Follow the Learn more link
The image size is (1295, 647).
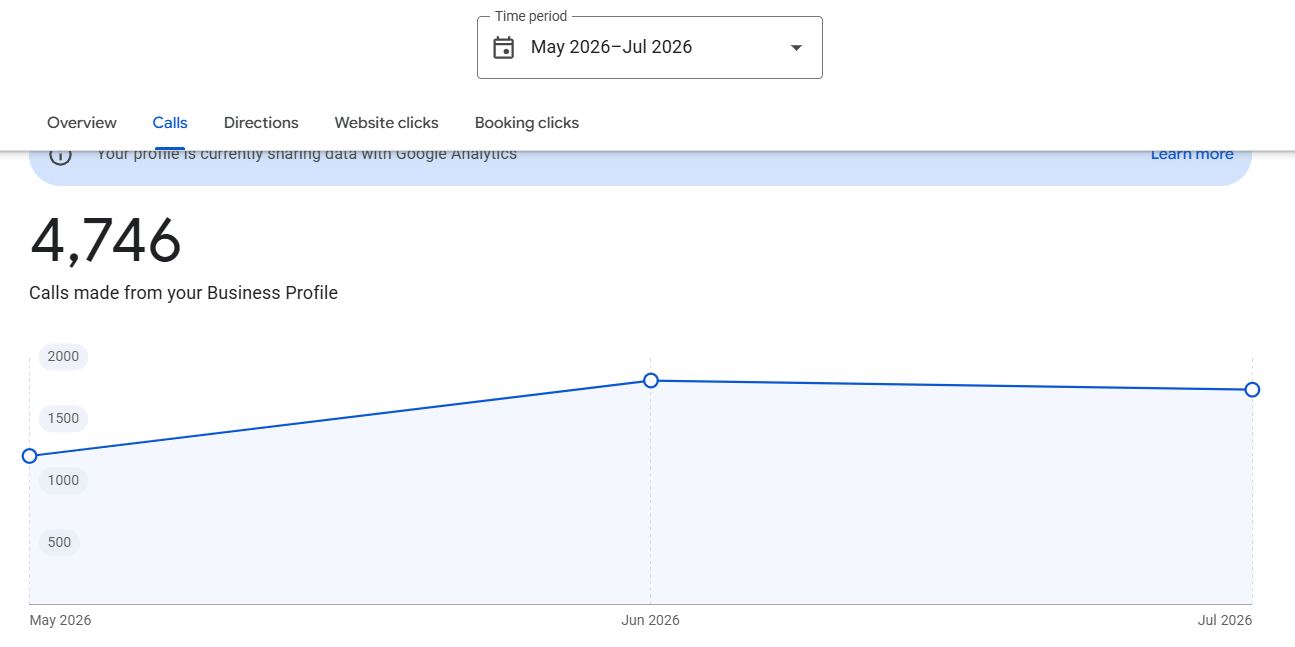click(x=1192, y=155)
